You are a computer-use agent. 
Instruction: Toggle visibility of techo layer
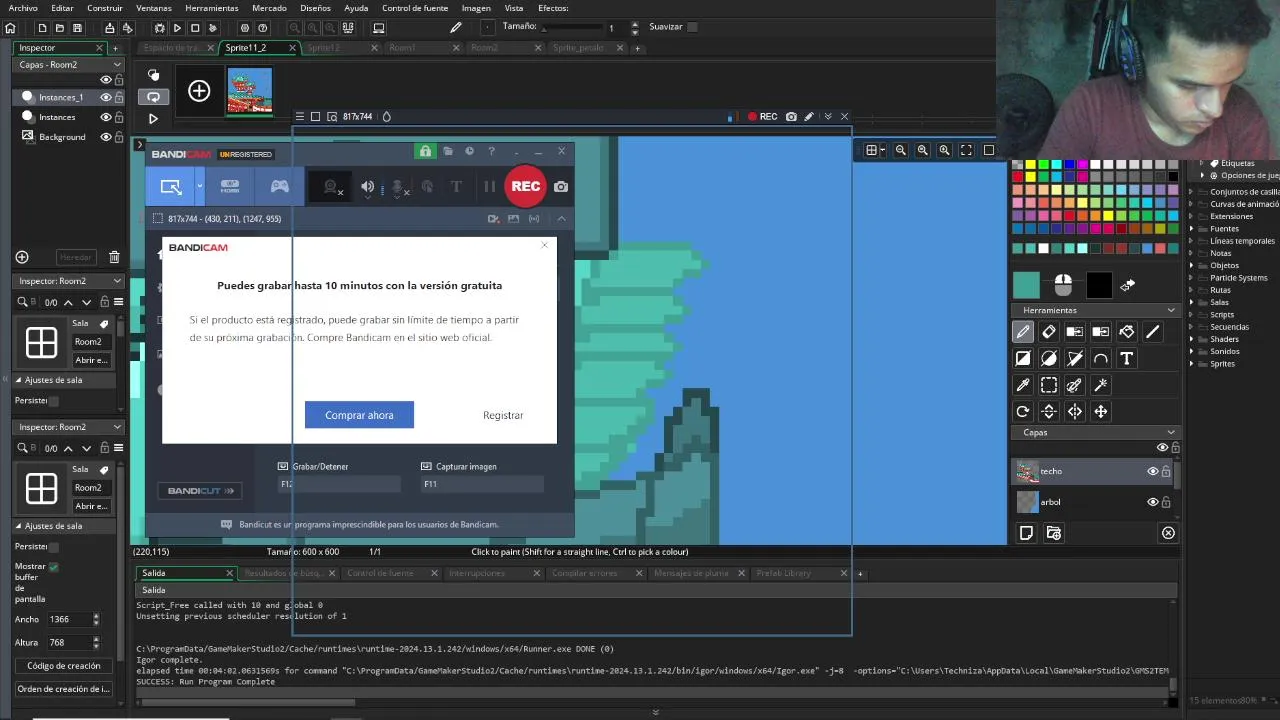(x=1152, y=471)
